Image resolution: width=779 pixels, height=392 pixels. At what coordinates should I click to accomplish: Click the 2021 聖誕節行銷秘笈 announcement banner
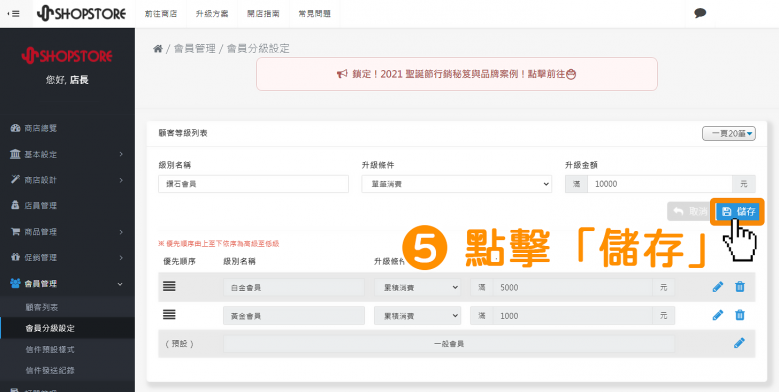coord(457,74)
